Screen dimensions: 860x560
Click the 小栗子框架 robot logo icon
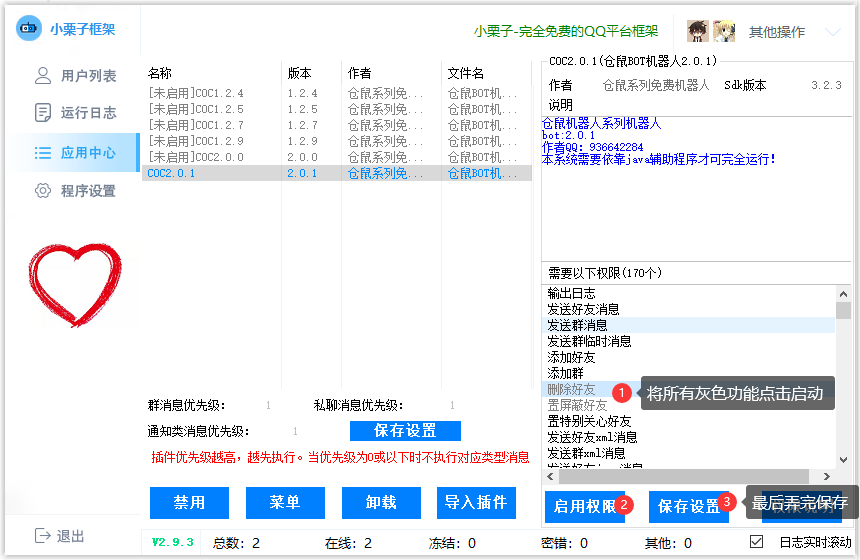pos(29,28)
